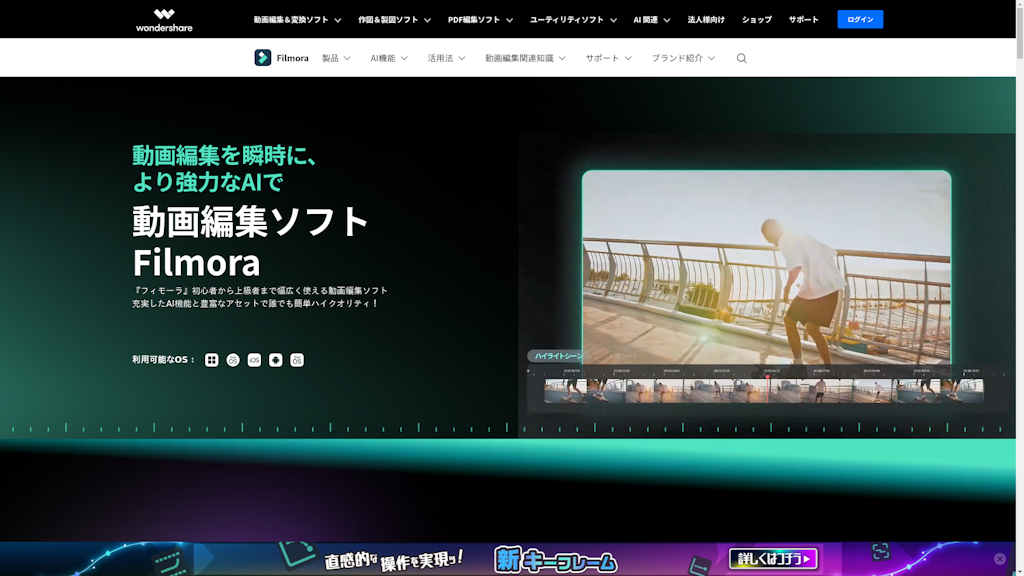Viewport: 1024px width, 576px height.
Task: Expand the PDF編集ソフト dropdown
Action: click(x=480, y=20)
